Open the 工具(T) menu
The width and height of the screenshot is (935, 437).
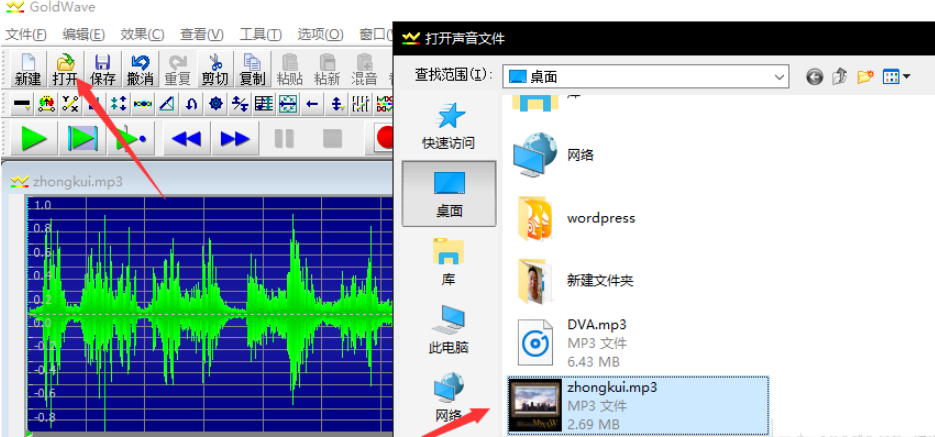point(260,34)
